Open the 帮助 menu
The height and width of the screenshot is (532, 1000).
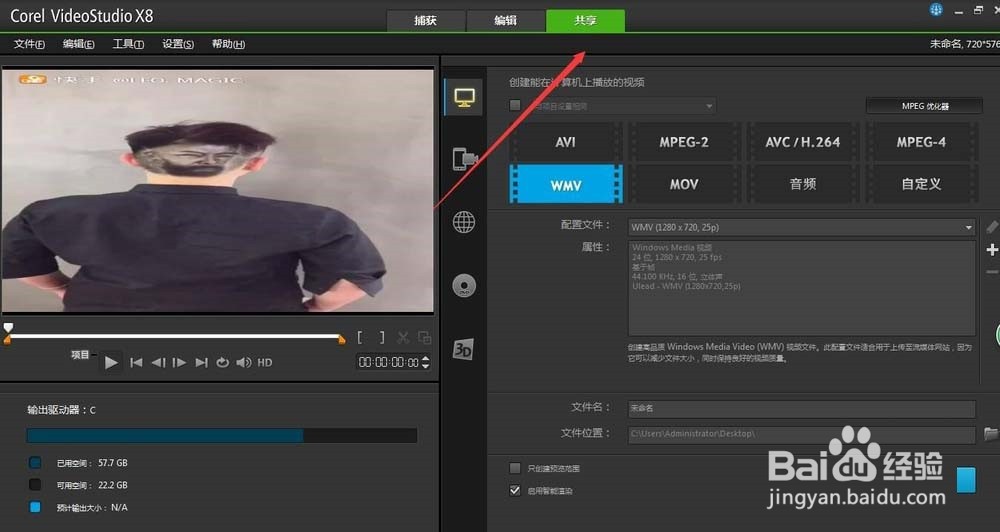(x=228, y=44)
